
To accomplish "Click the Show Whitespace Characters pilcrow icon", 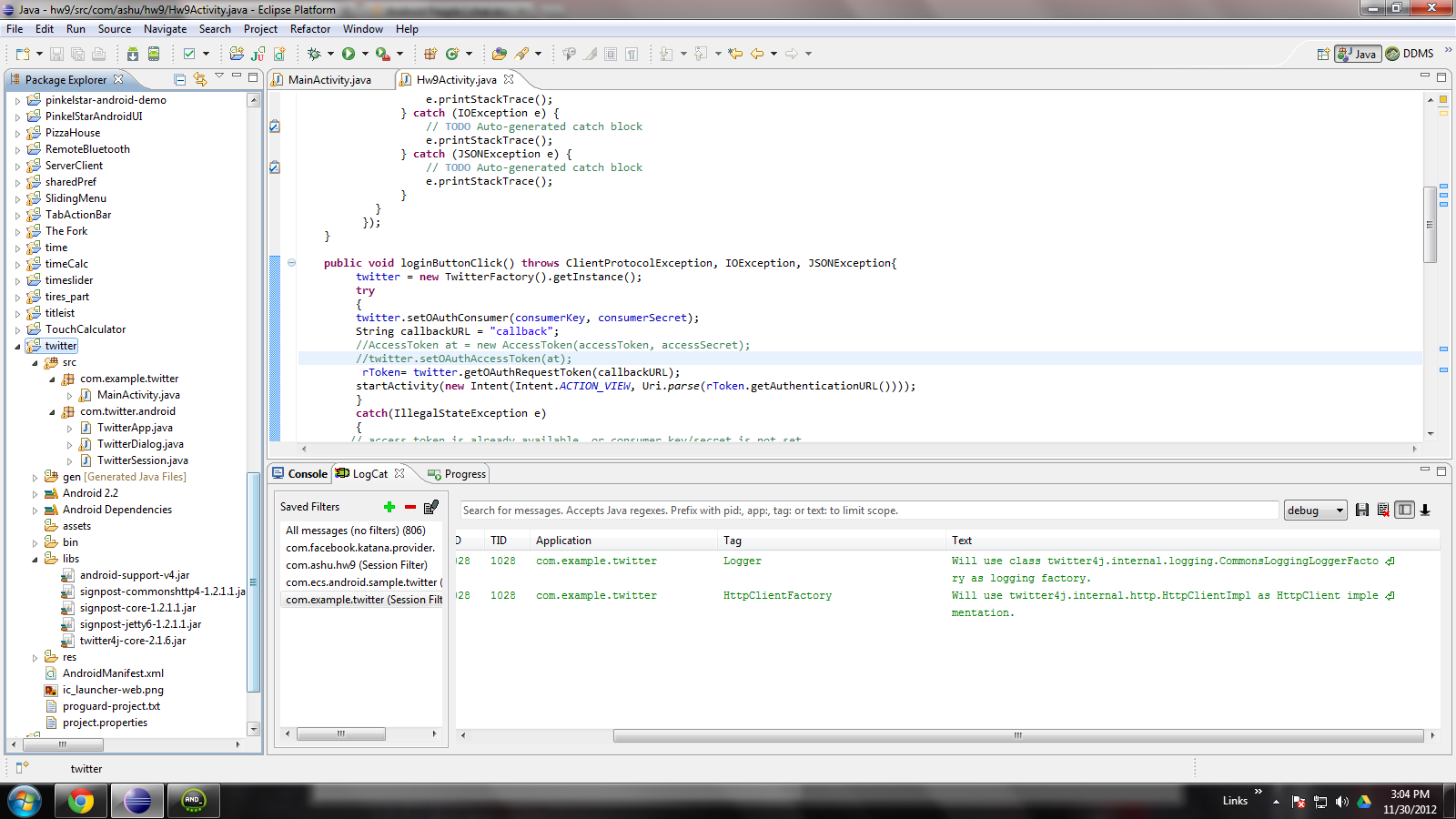I will tap(632, 54).
